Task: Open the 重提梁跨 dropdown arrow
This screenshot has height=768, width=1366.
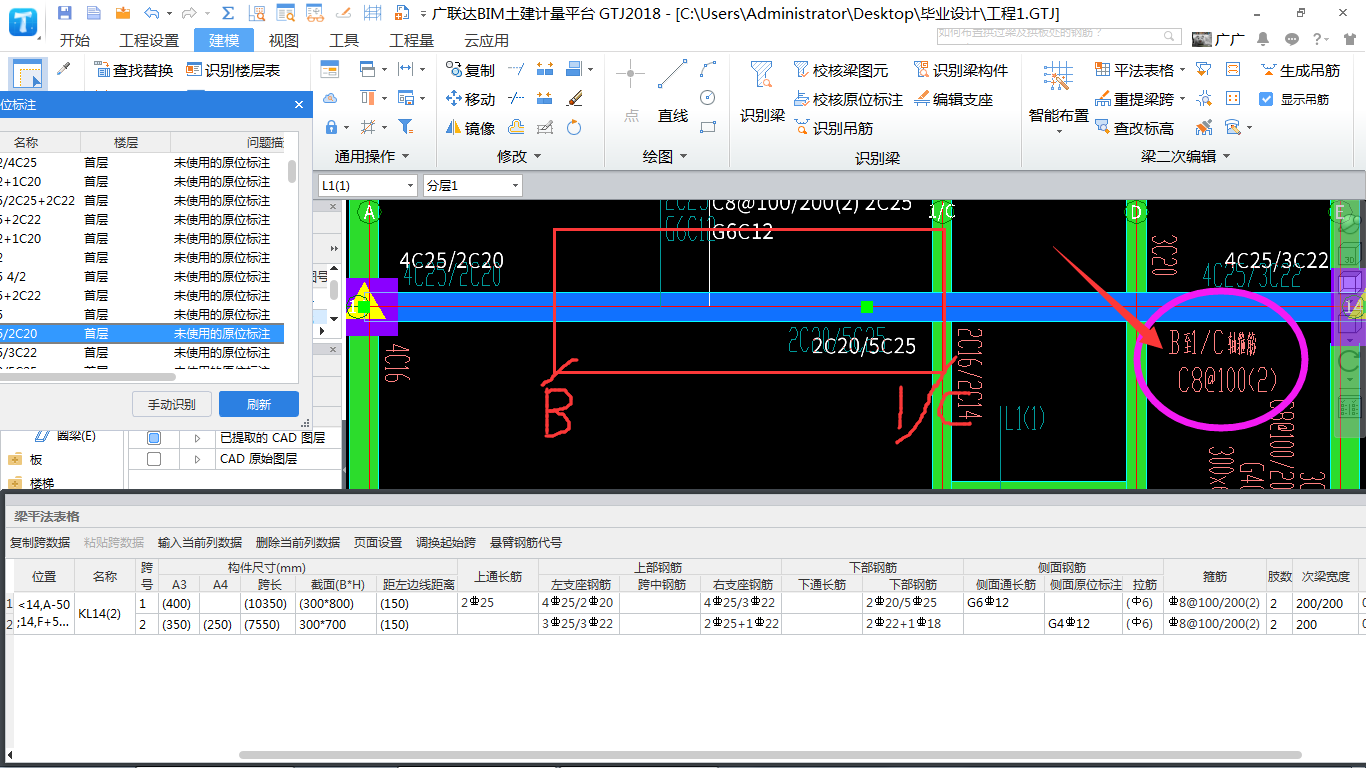Action: point(1182,99)
